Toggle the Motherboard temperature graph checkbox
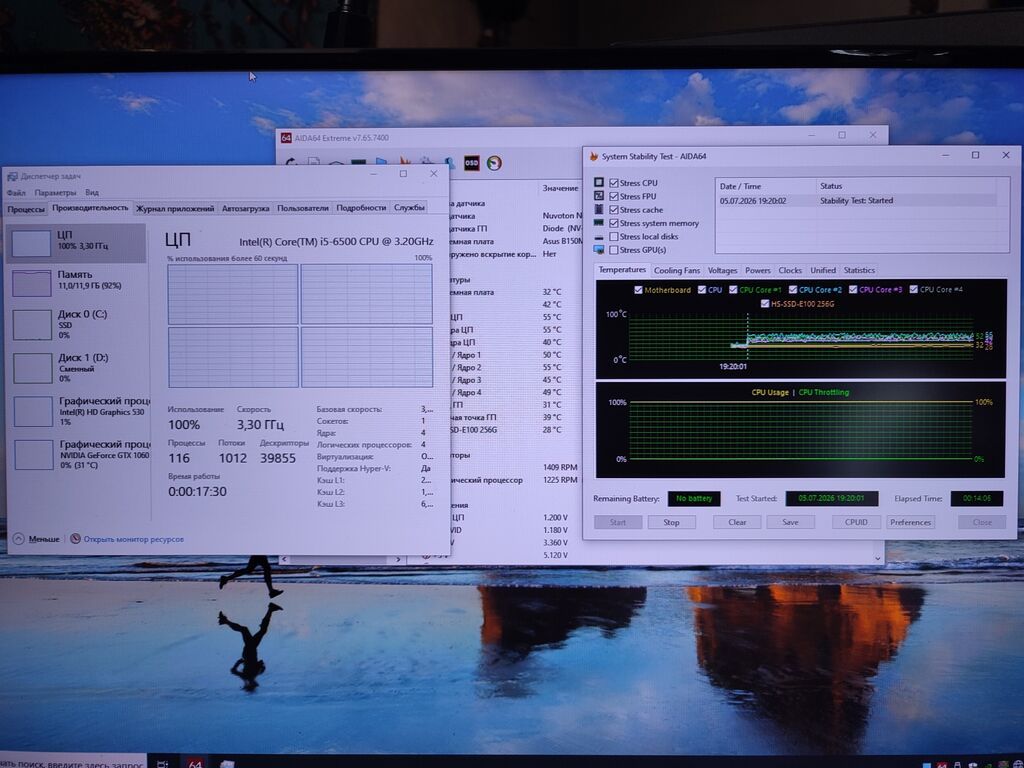The image size is (1024, 768). coord(638,290)
